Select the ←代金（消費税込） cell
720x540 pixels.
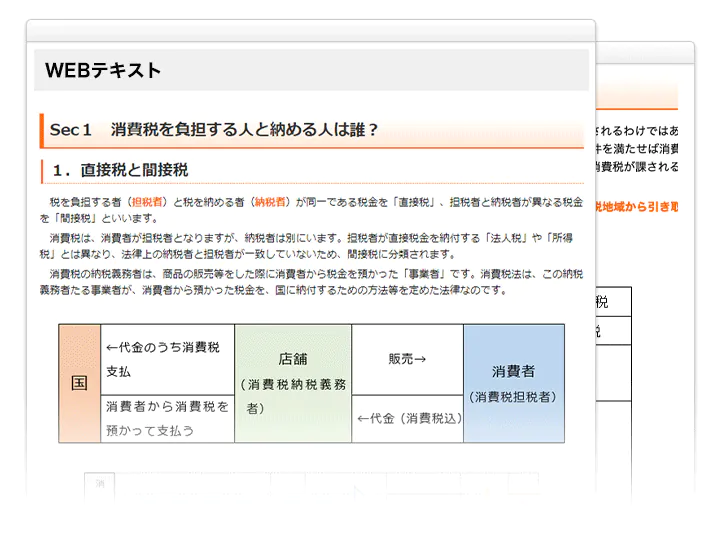point(407,419)
